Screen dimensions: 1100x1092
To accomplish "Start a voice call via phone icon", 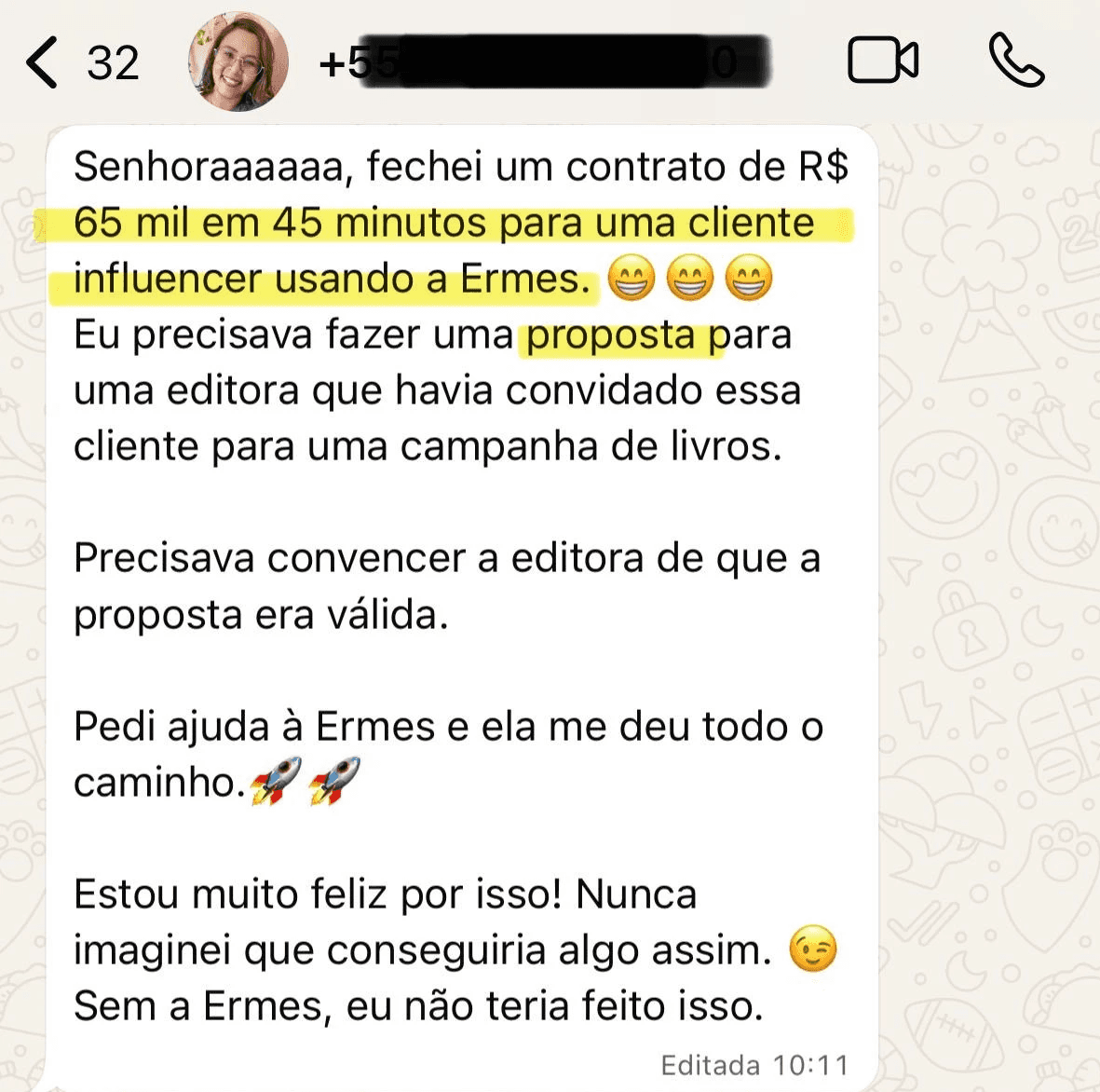I will (1016, 61).
